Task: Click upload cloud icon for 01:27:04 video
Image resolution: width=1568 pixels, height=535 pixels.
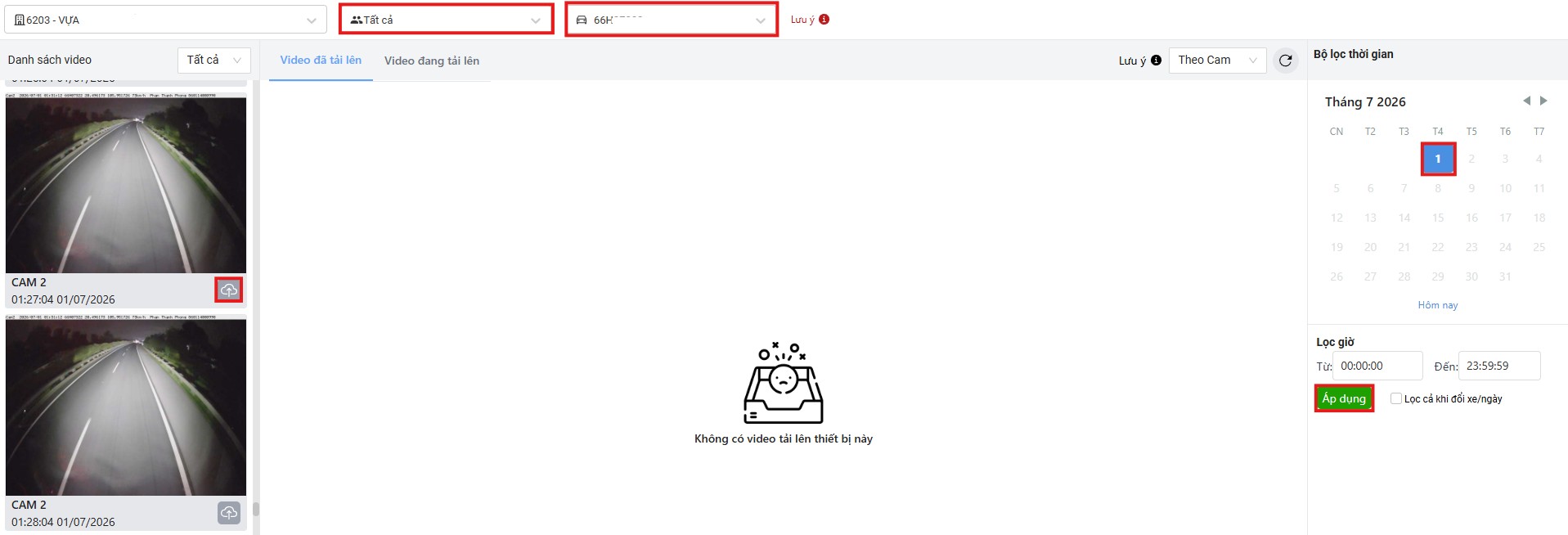Action: click(x=229, y=290)
